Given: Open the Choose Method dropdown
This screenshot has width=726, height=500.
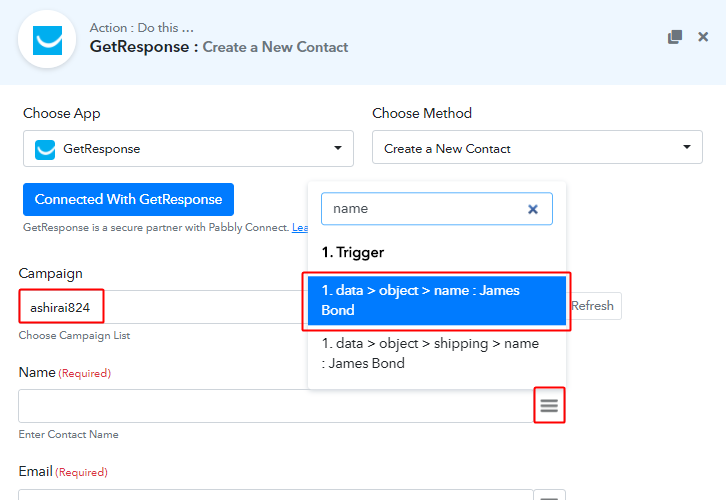Looking at the screenshot, I should [x=537, y=147].
